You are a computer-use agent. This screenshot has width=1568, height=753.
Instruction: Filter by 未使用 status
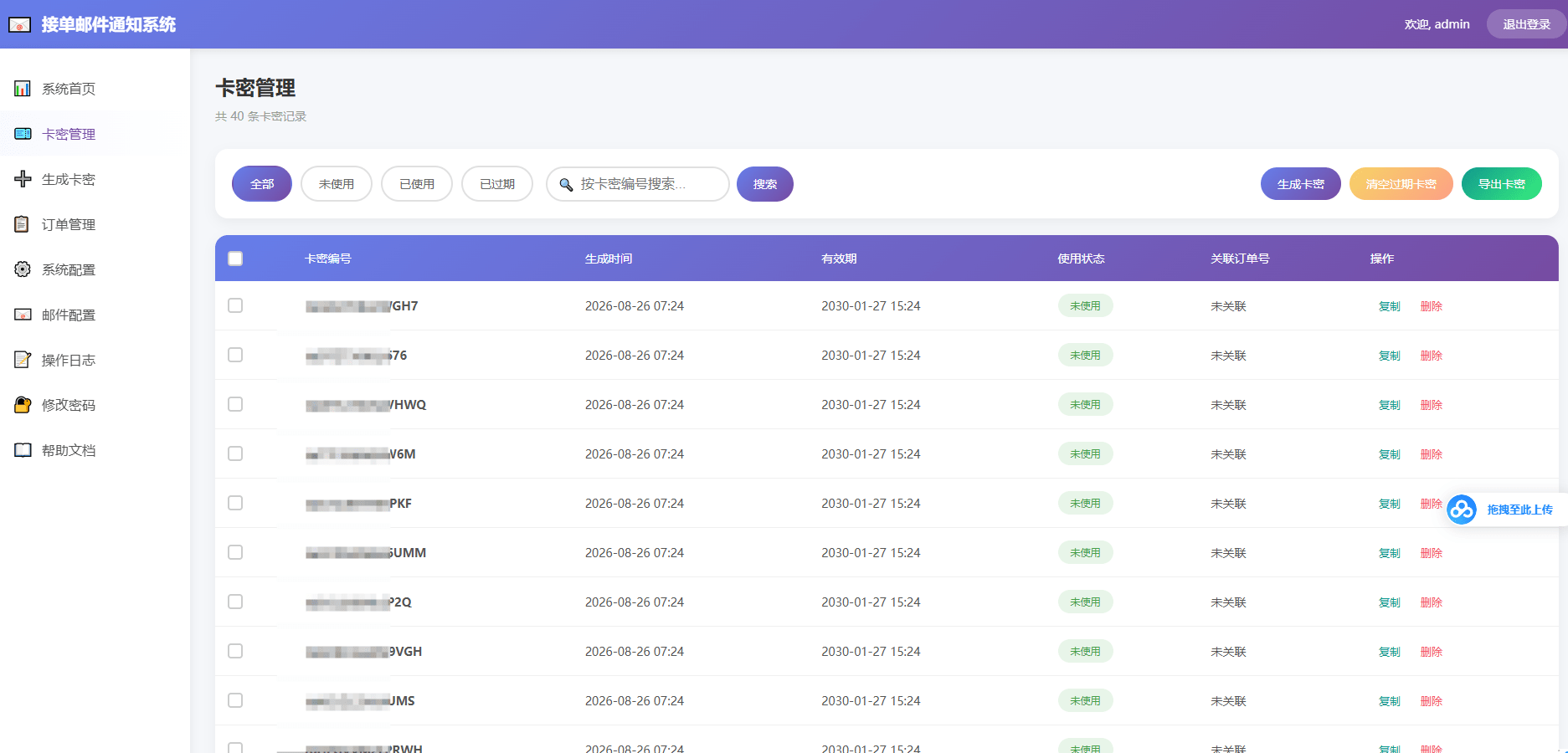pyautogui.click(x=337, y=184)
